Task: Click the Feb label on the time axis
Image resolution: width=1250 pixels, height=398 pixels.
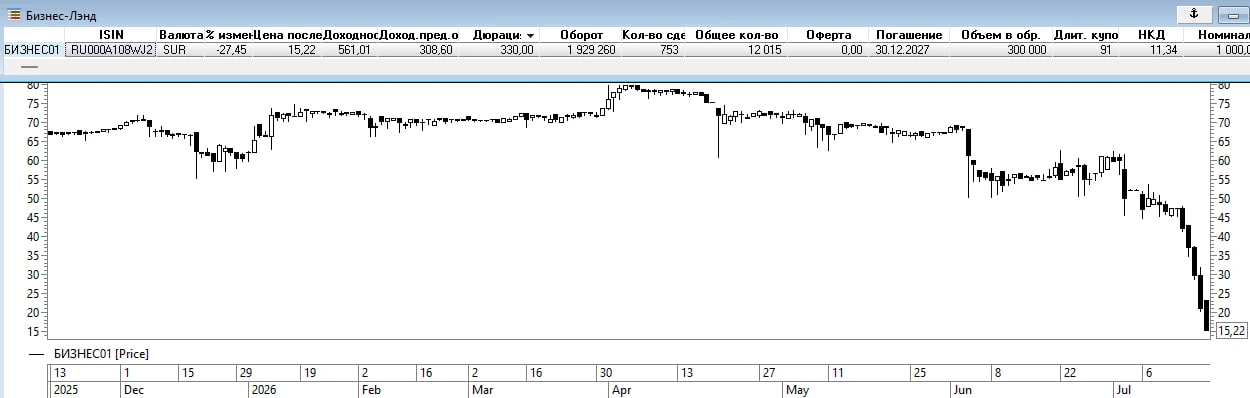Action: click(x=370, y=389)
